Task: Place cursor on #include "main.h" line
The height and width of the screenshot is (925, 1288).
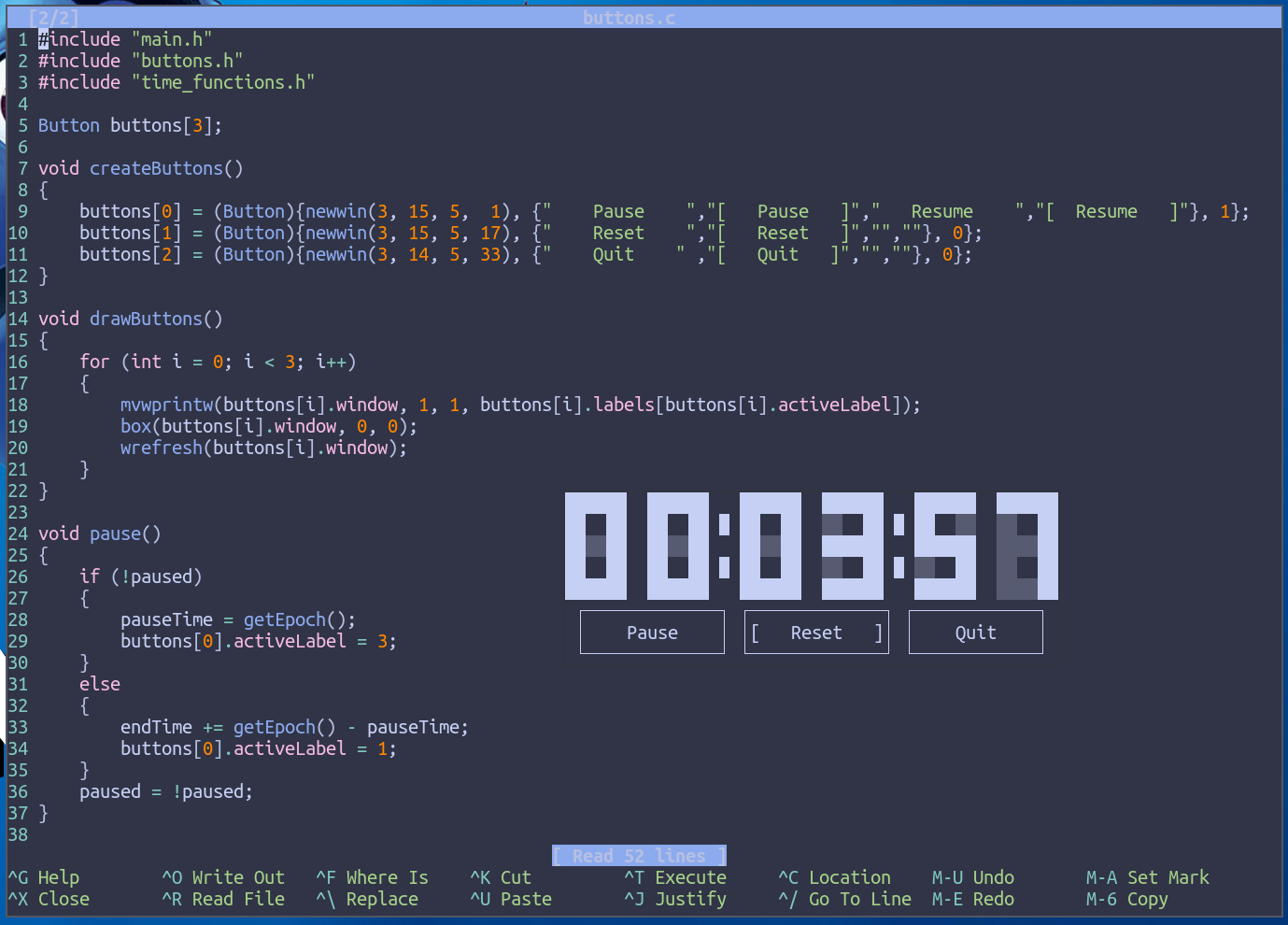Action: [x=125, y=39]
